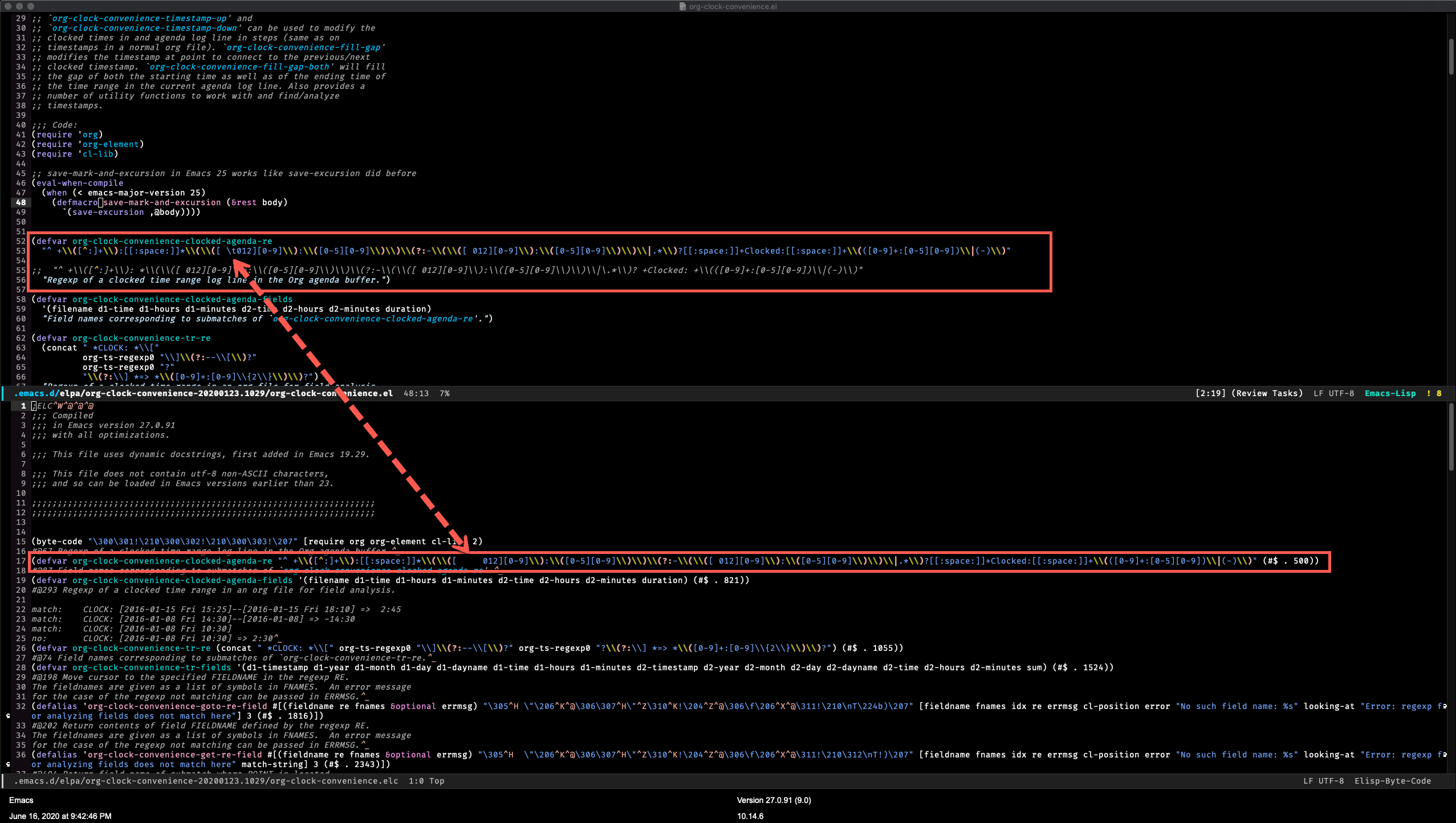Click the Elisp-Byte-Code mode indicator
The image size is (1456, 823).
1392,781
